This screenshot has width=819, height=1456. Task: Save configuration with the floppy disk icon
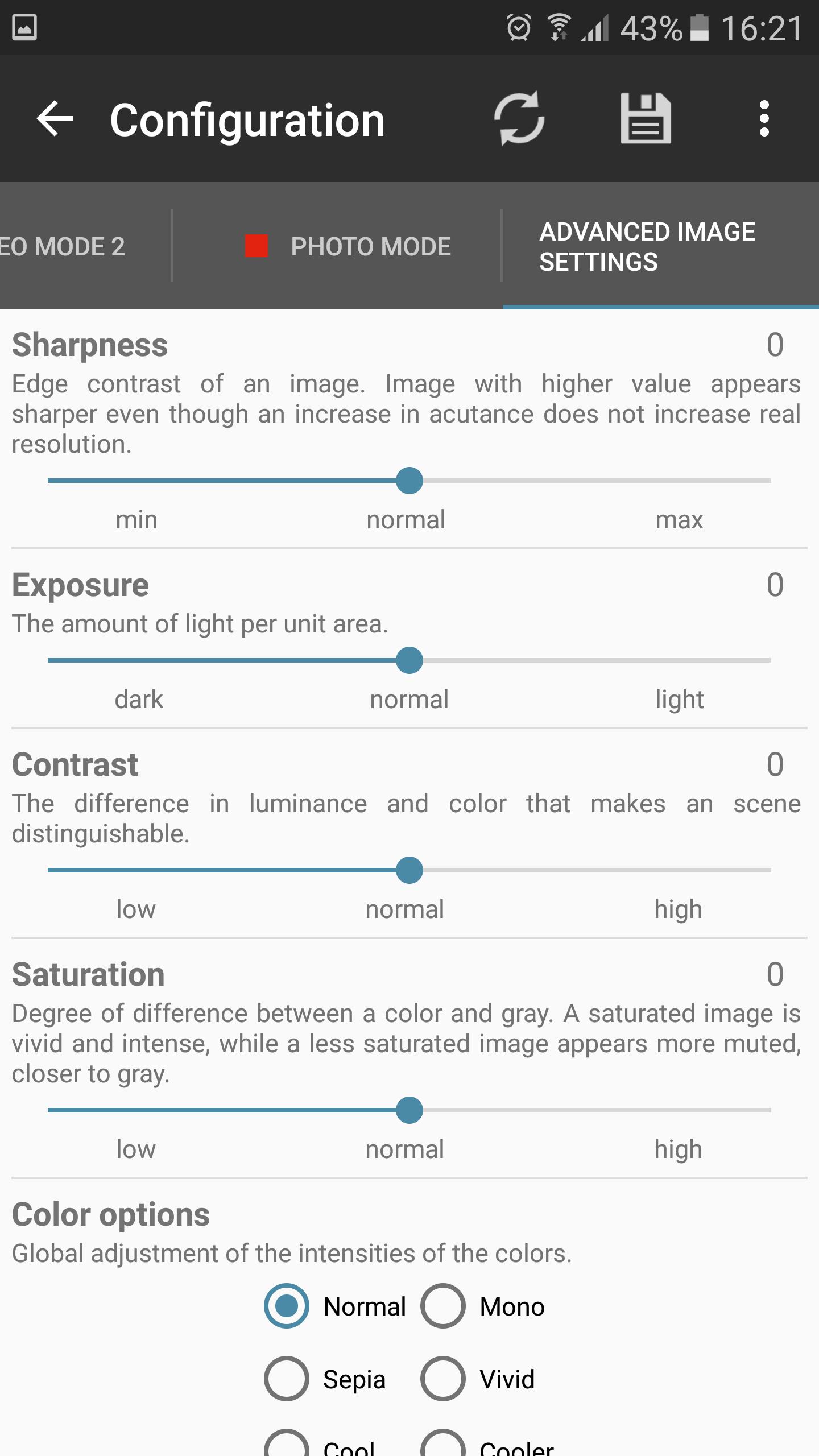(x=646, y=119)
